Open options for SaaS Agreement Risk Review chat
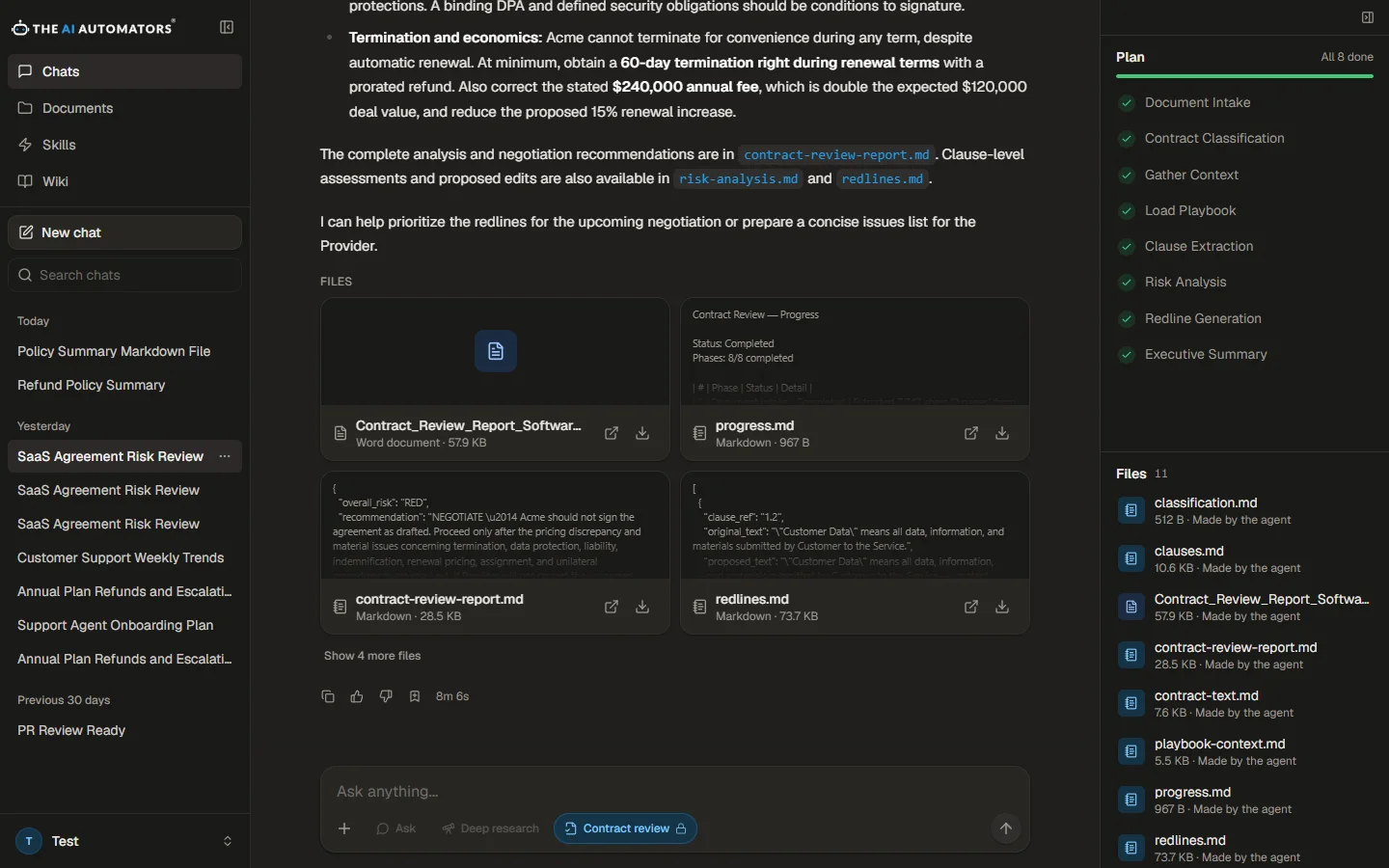 (x=225, y=456)
